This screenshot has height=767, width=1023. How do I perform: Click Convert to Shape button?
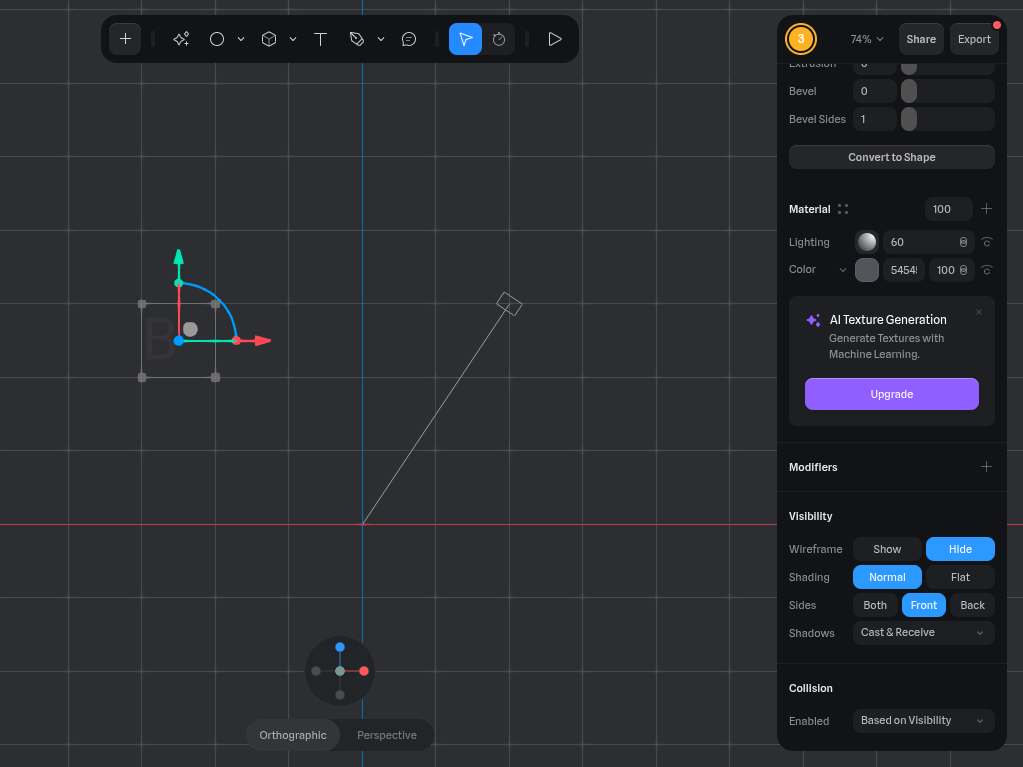[891, 157]
